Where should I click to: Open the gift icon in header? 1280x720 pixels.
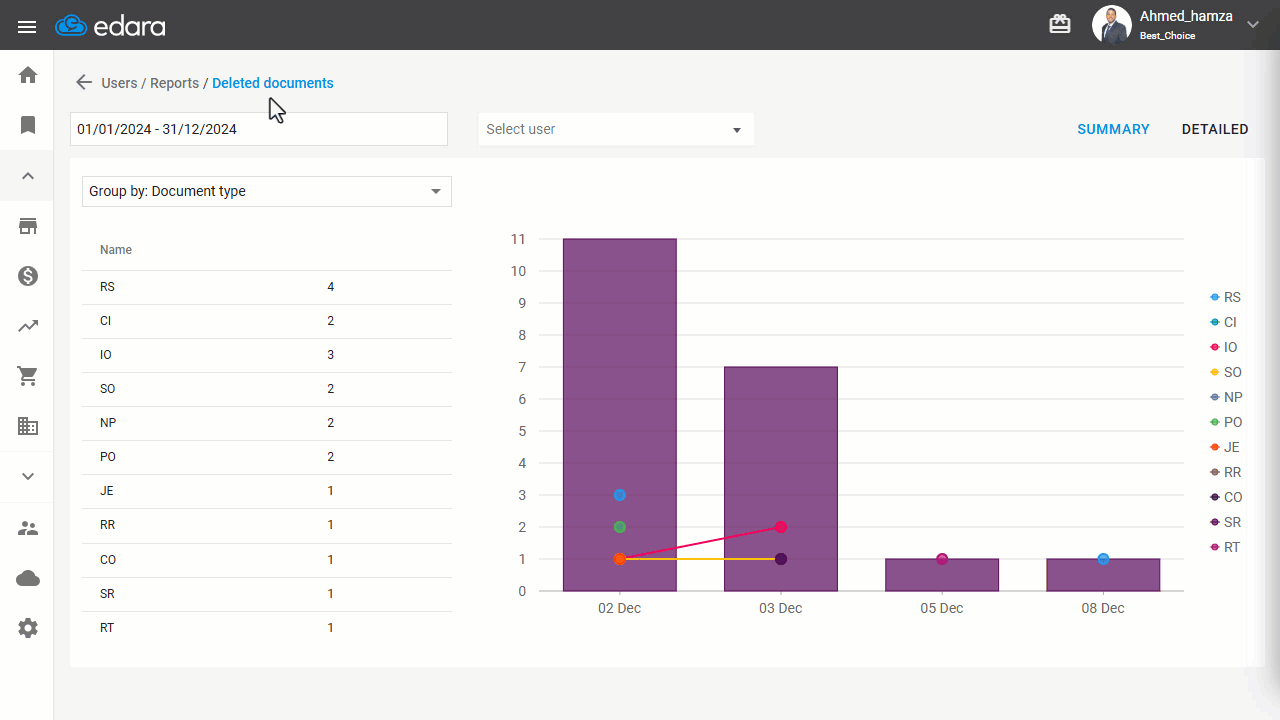click(1060, 24)
